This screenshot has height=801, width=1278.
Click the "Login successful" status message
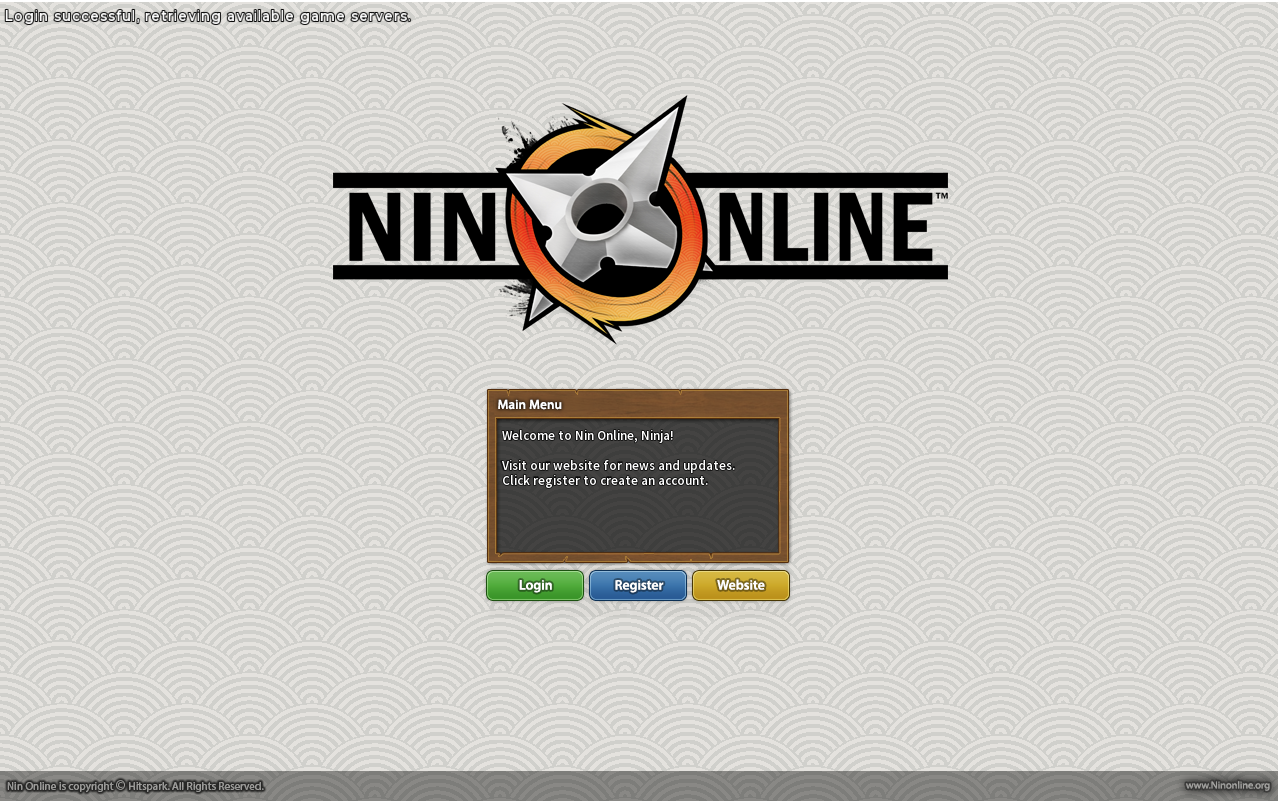coord(207,16)
